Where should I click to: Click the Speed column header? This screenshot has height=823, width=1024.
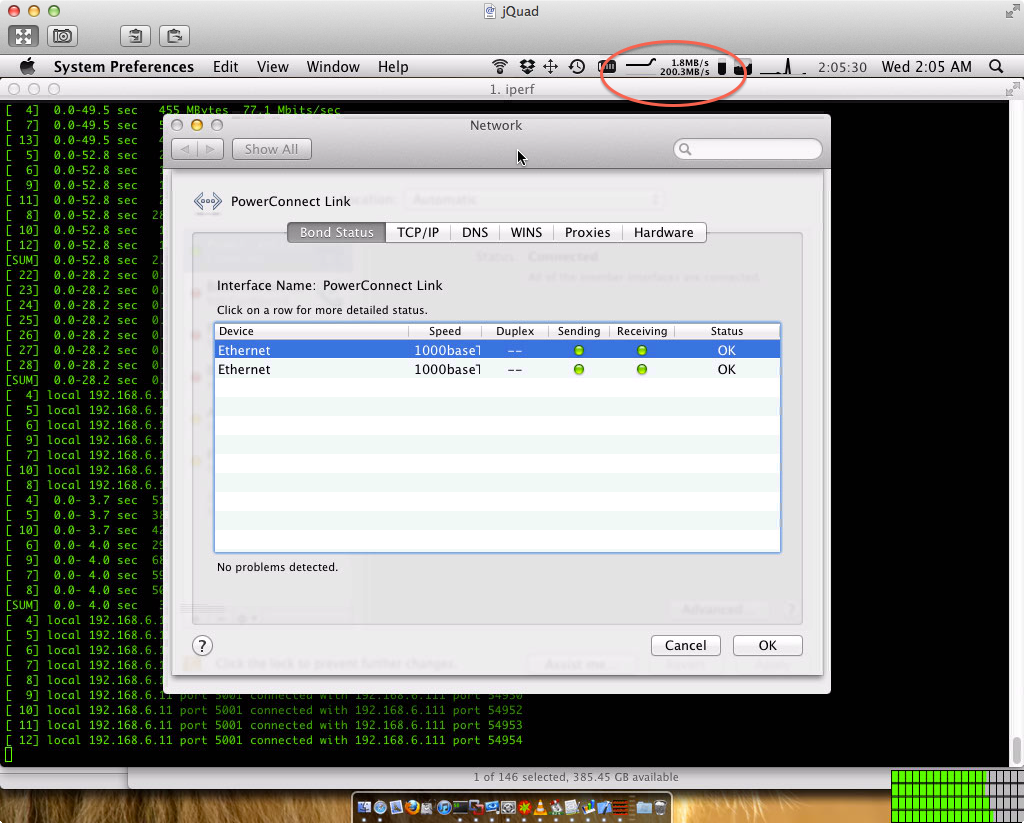tap(445, 331)
